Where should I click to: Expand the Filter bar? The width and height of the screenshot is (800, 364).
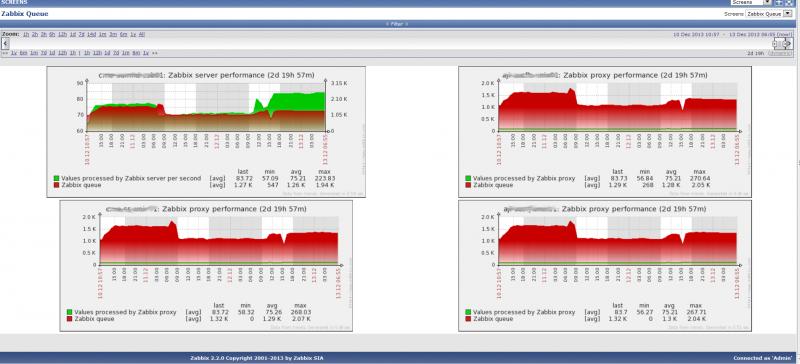(396, 24)
